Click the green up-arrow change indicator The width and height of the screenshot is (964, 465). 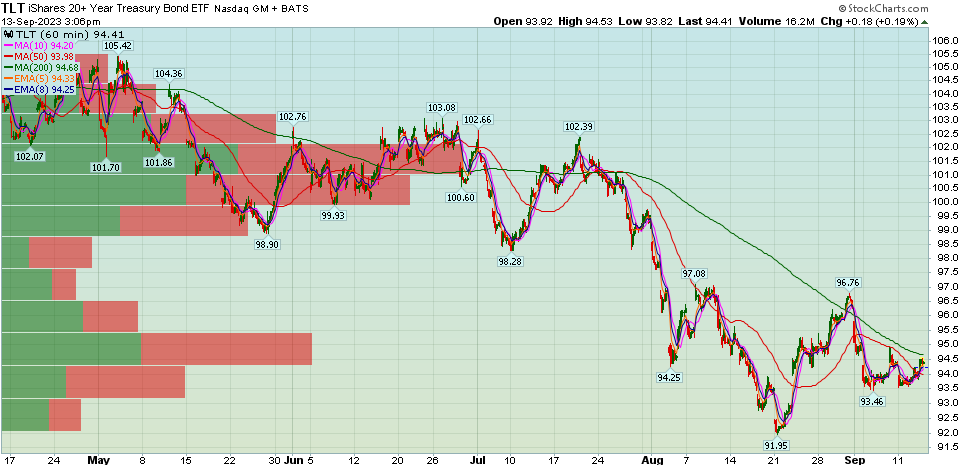(925, 22)
